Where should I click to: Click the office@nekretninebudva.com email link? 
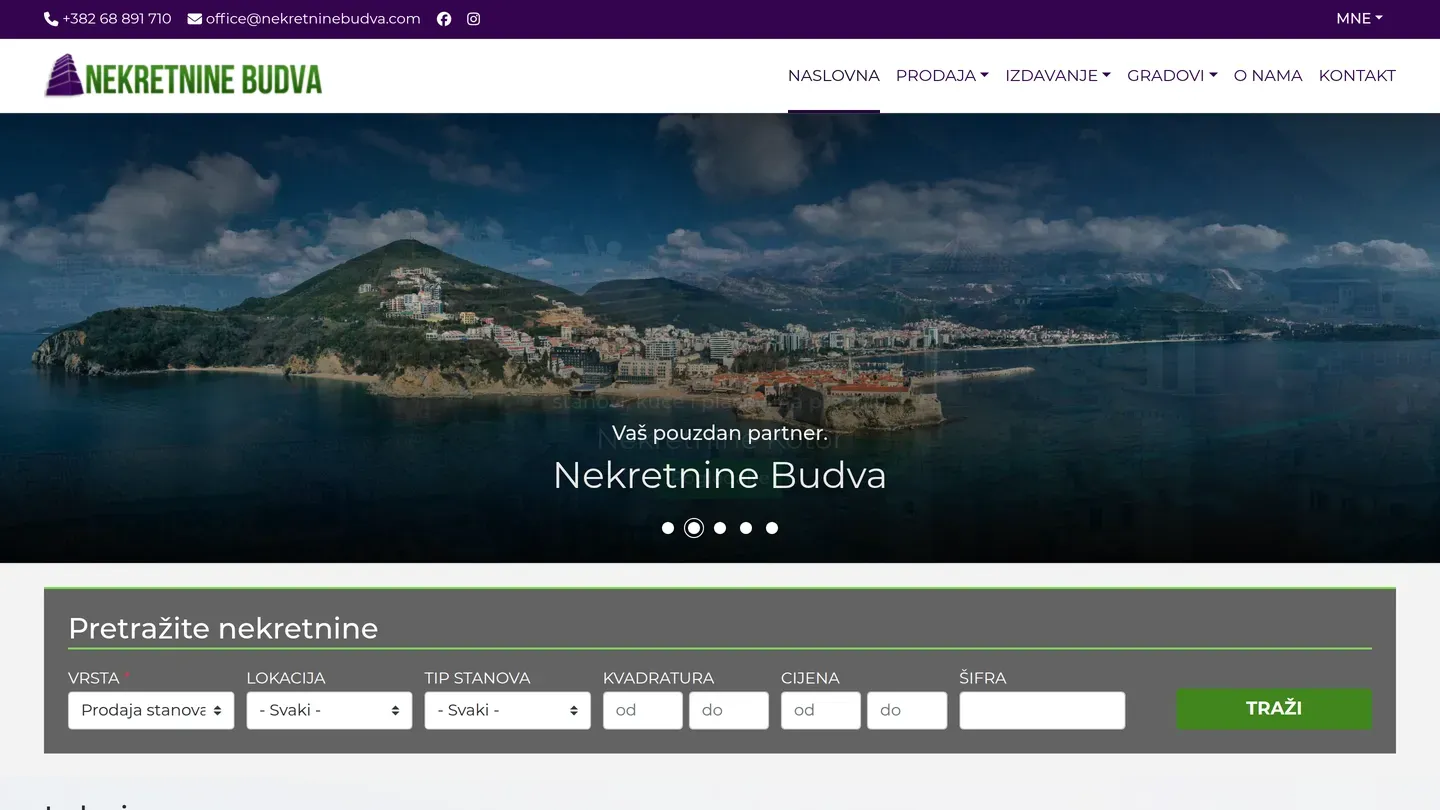click(304, 19)
